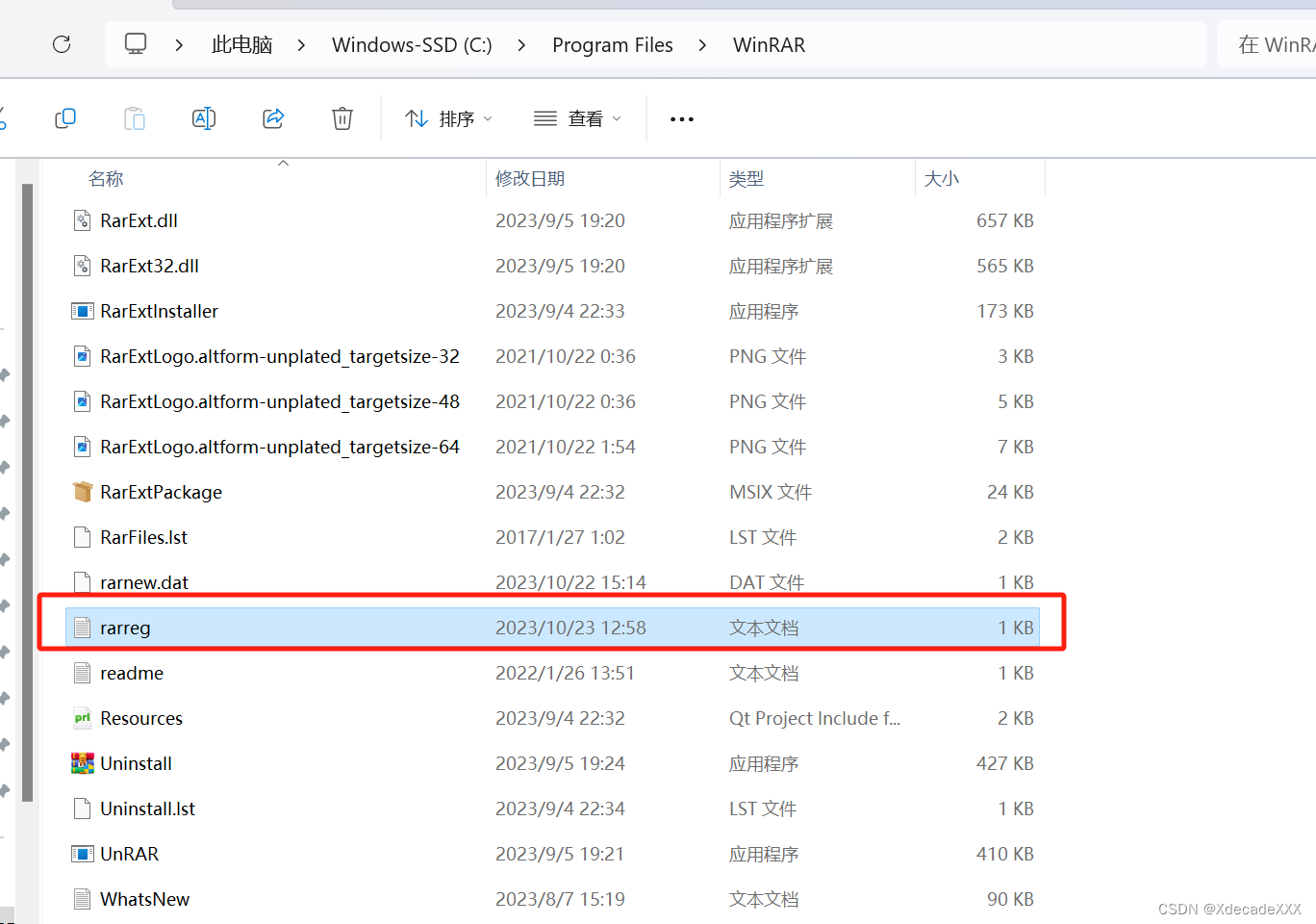Image resolution: width=1316 pixels, height=924 pixels.
Task: Click icon of RarExtLogo targetsize-64 file
Action: tap(83, 447)
